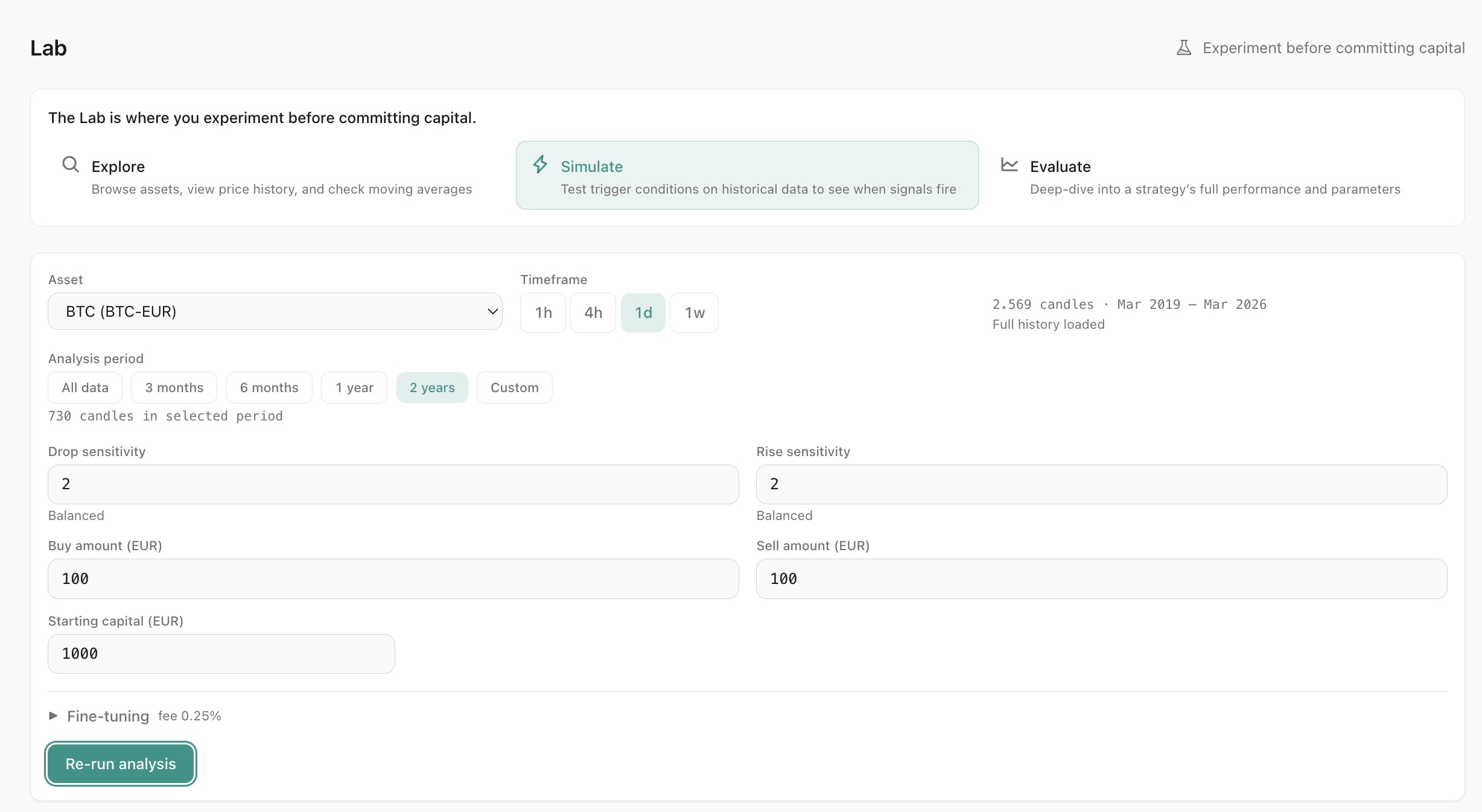Click the Drop sensitivity input field

[392, 484]
